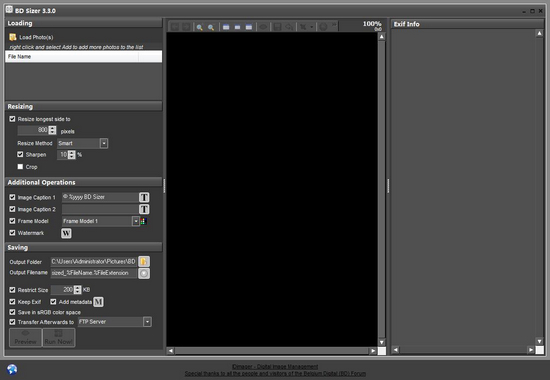
Task: Enable the Crop checkbox
Action: click(x=20, y=167)
